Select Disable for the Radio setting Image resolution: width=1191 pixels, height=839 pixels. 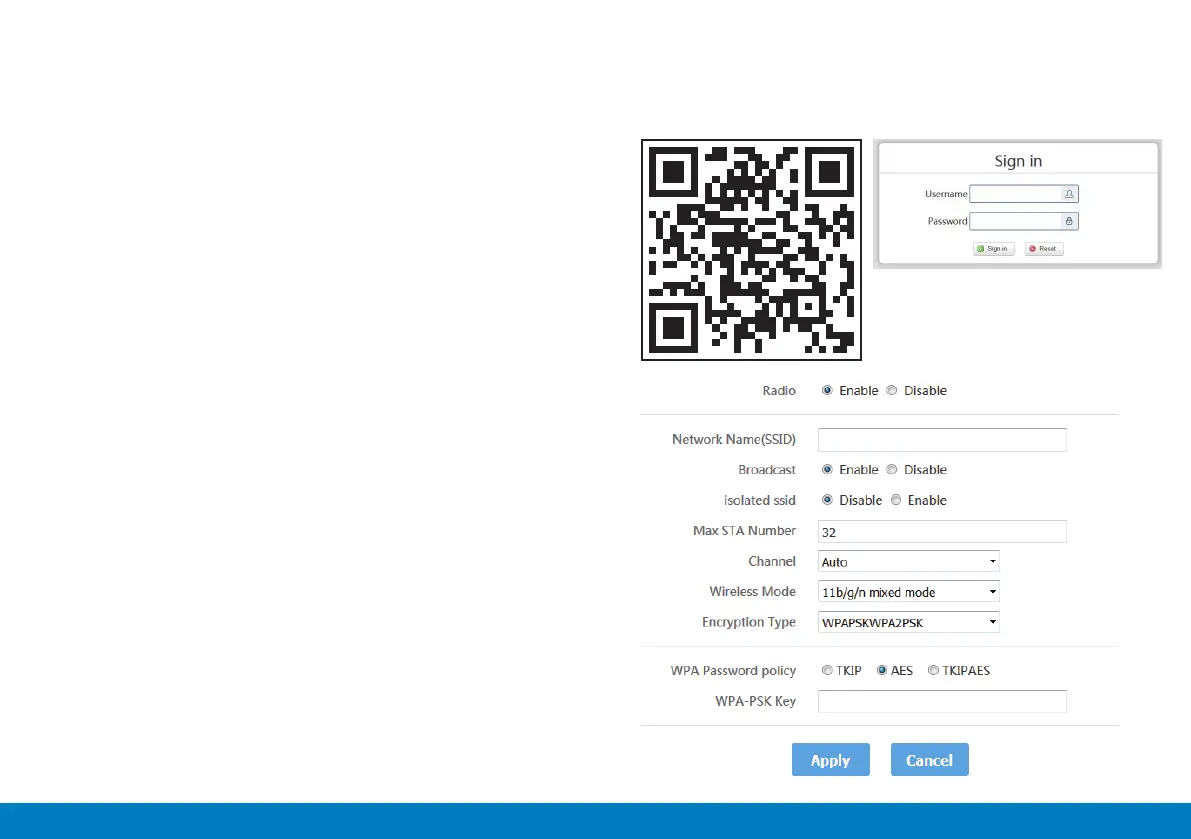(x=892, y=390)
